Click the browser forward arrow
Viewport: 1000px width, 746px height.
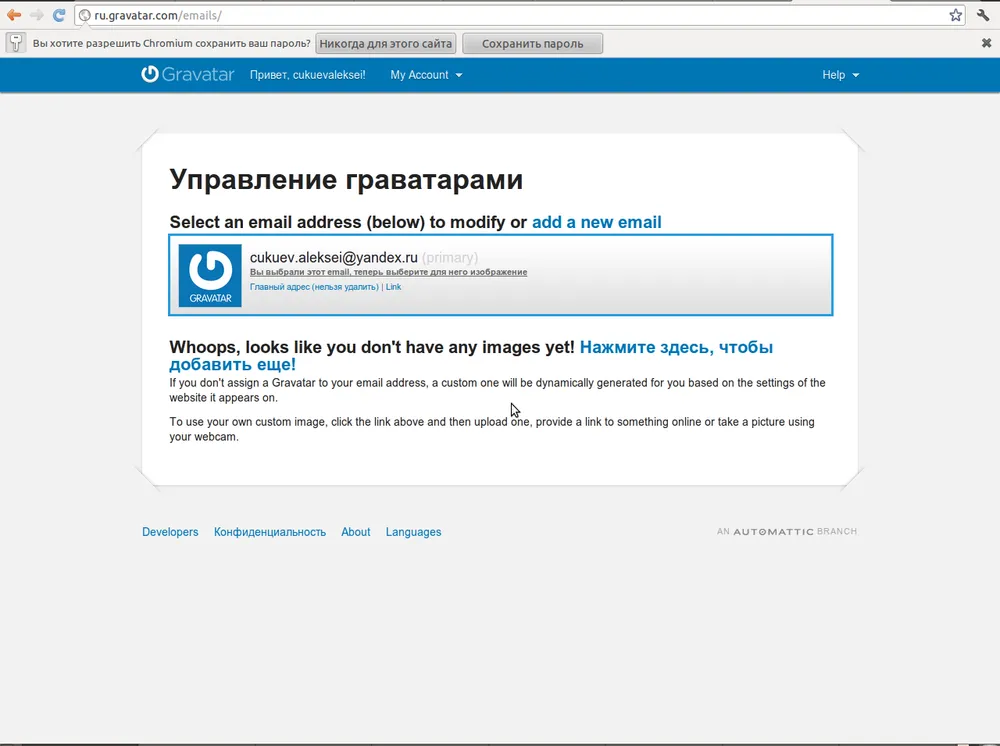pos(37,15)
